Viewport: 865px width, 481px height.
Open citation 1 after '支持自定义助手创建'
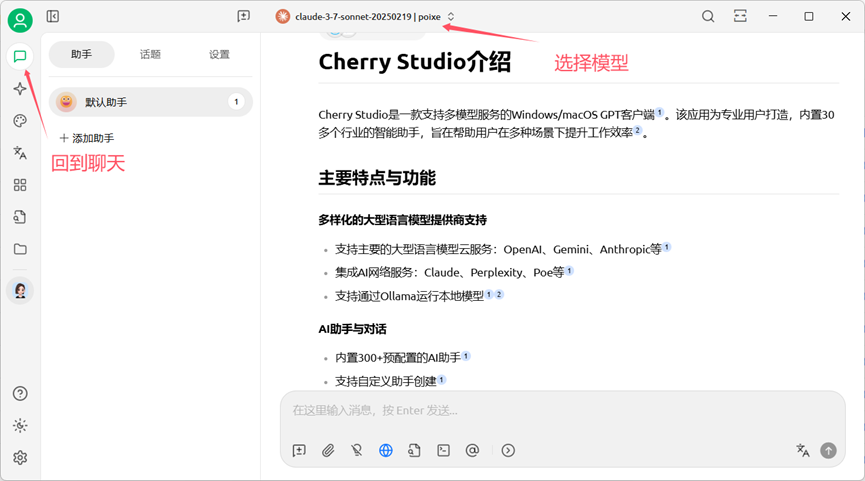(442, 379)
